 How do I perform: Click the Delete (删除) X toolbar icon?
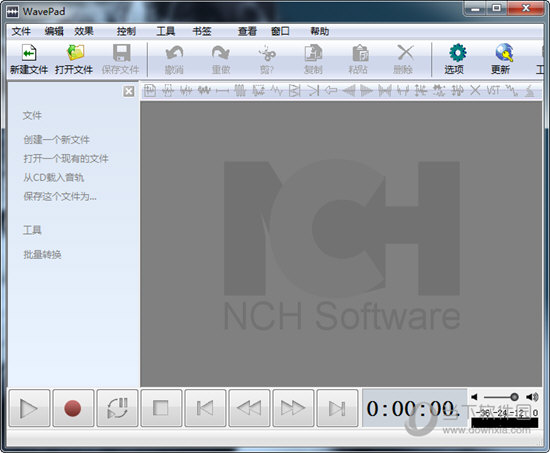(x=405, y=53)
